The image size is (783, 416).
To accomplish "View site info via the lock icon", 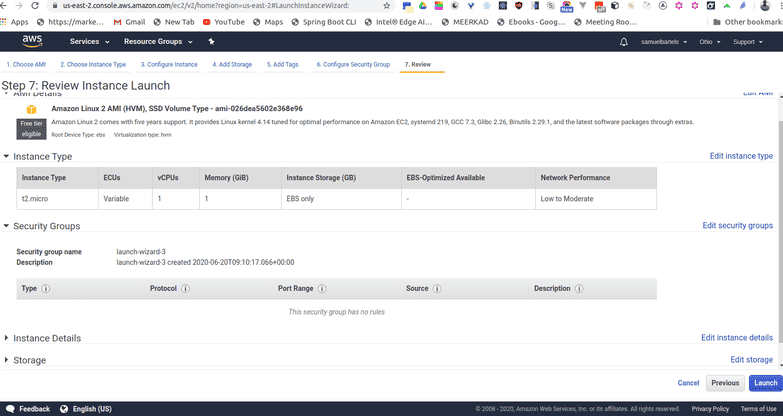I will (x=54, y=5).
